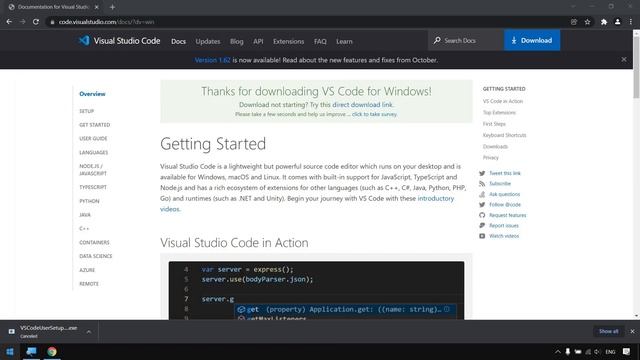640x360 pixels.
Task: Click the ENG language indicator in taskbar
Action: (610, 352)
